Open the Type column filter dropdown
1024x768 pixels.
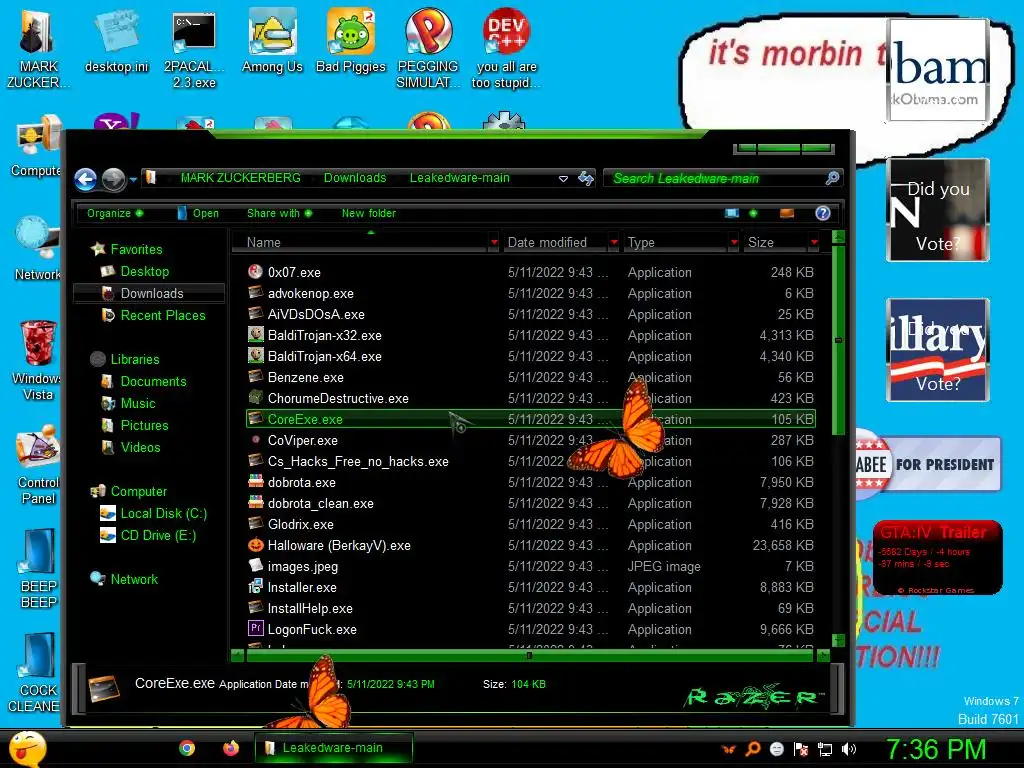734,242
